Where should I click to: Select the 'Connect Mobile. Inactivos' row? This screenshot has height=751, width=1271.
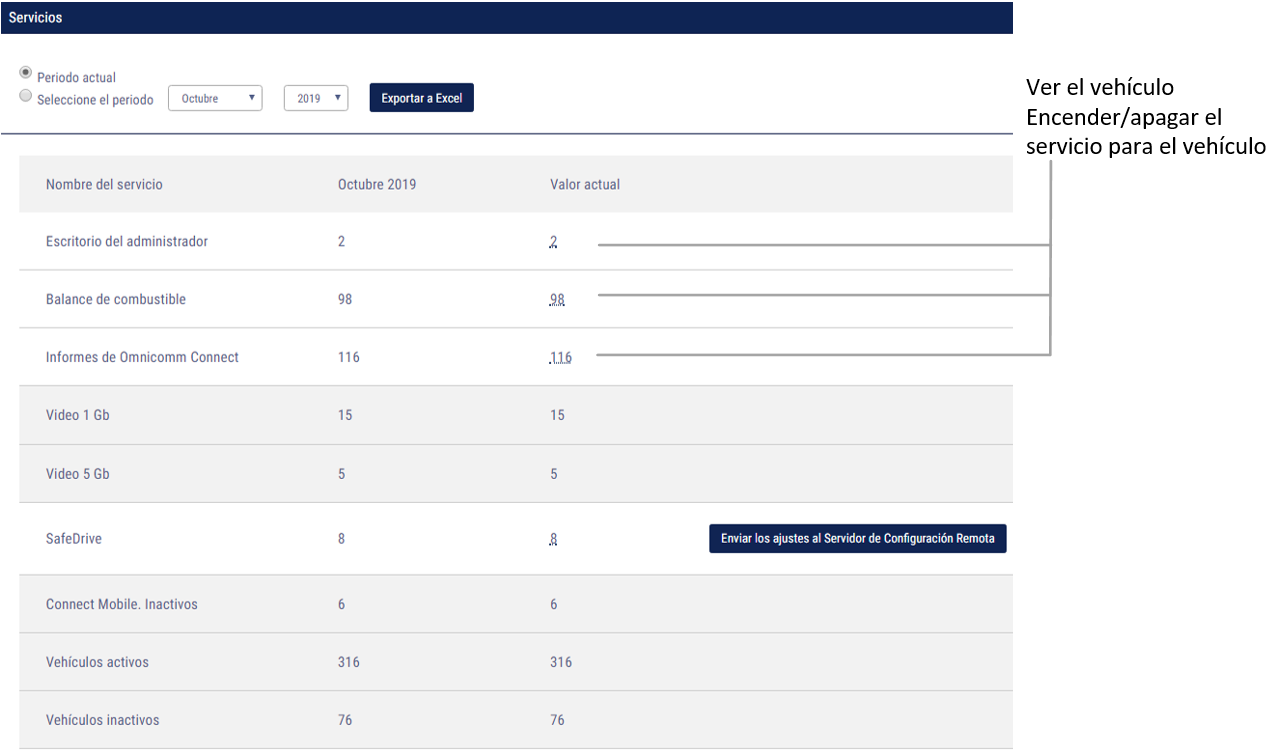(x=122, y=604)
